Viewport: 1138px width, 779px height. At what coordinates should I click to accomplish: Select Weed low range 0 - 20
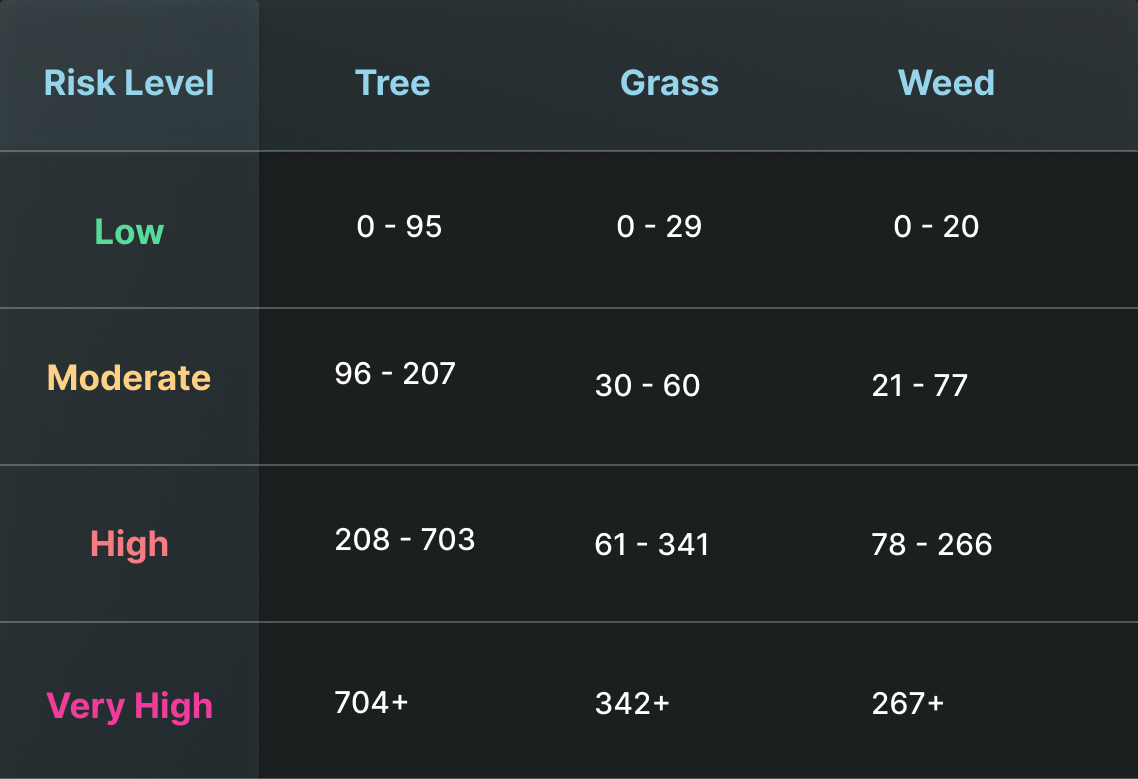pyautogui.click(x=936, y=227)
